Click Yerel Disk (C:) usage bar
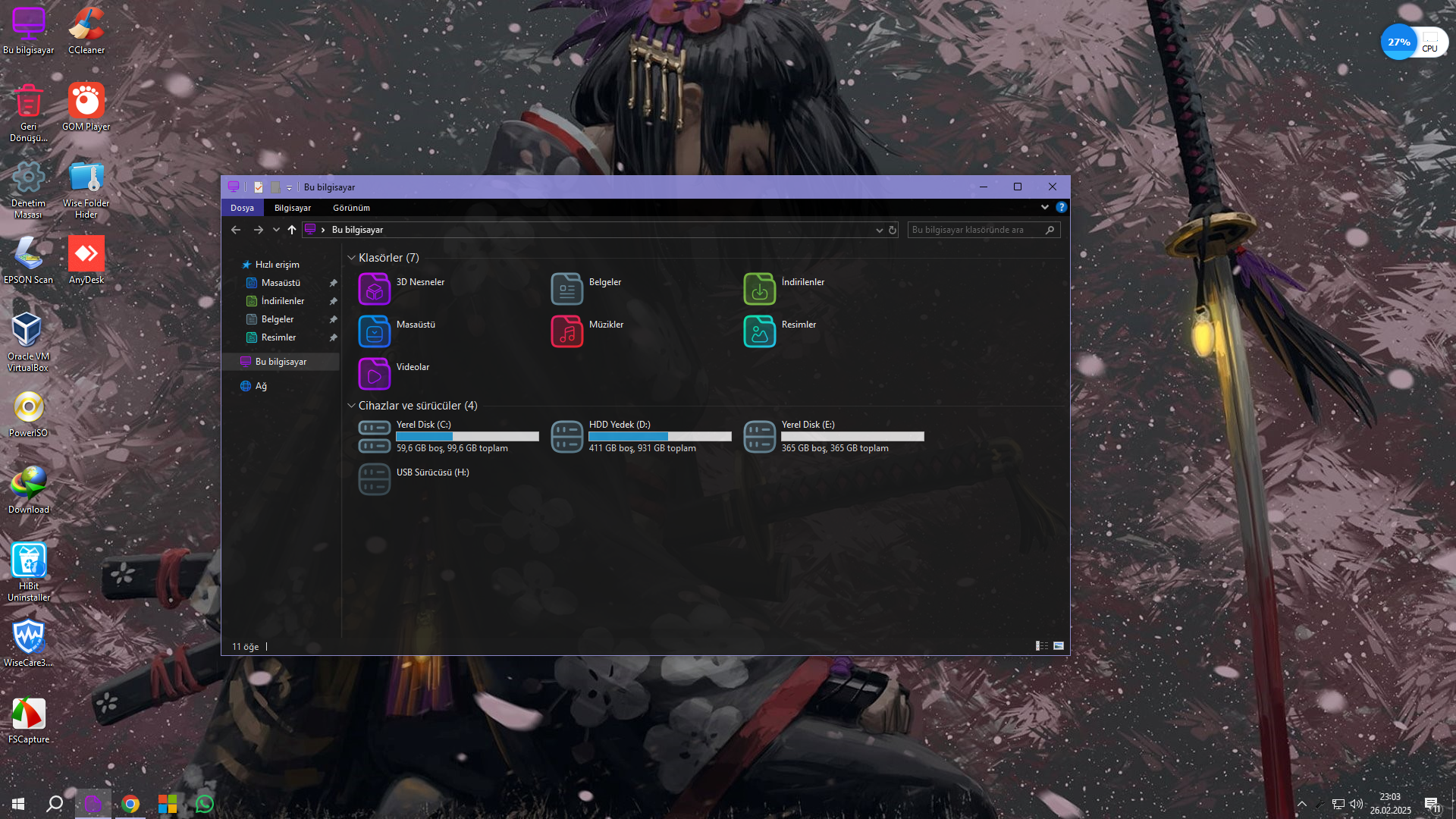 (467, 437)
